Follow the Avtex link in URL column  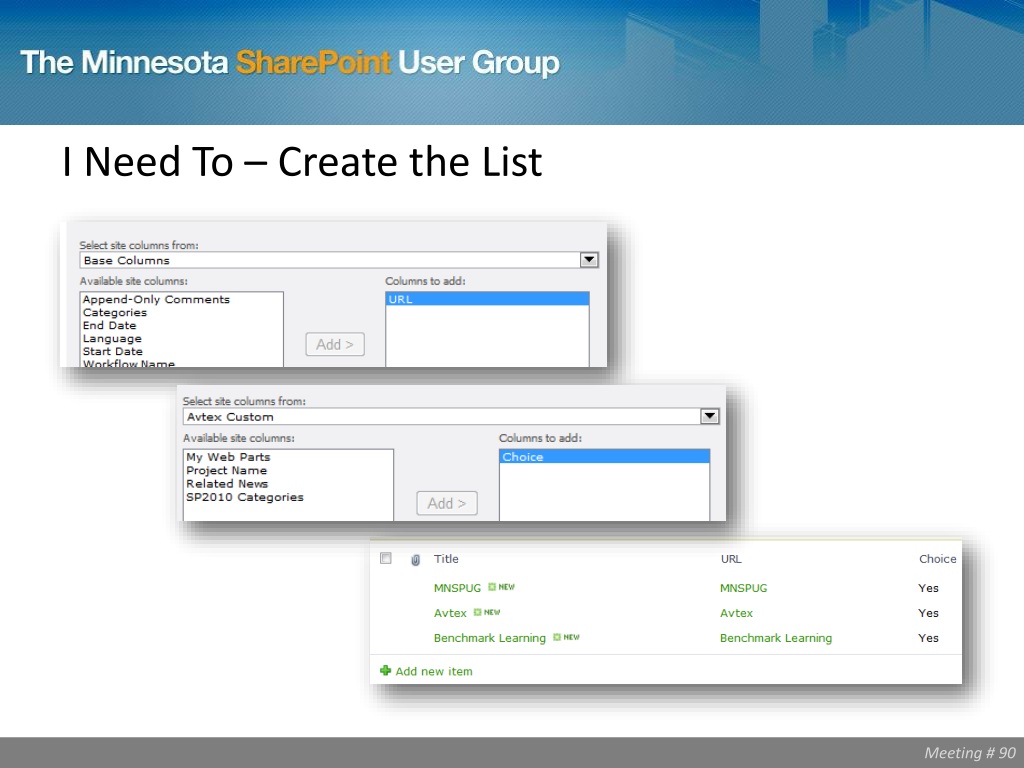click(x=736, y=613)
